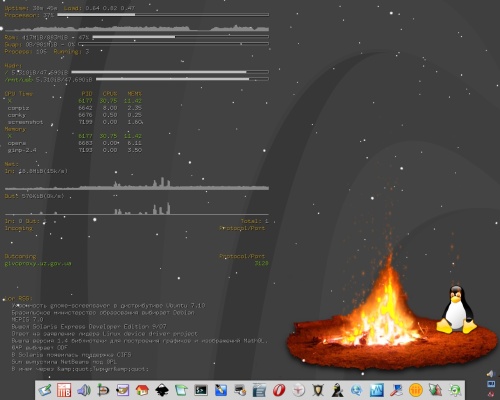Click the 'Process: 105' count text
Screen dimensions: 500x400
click(26, 51)
